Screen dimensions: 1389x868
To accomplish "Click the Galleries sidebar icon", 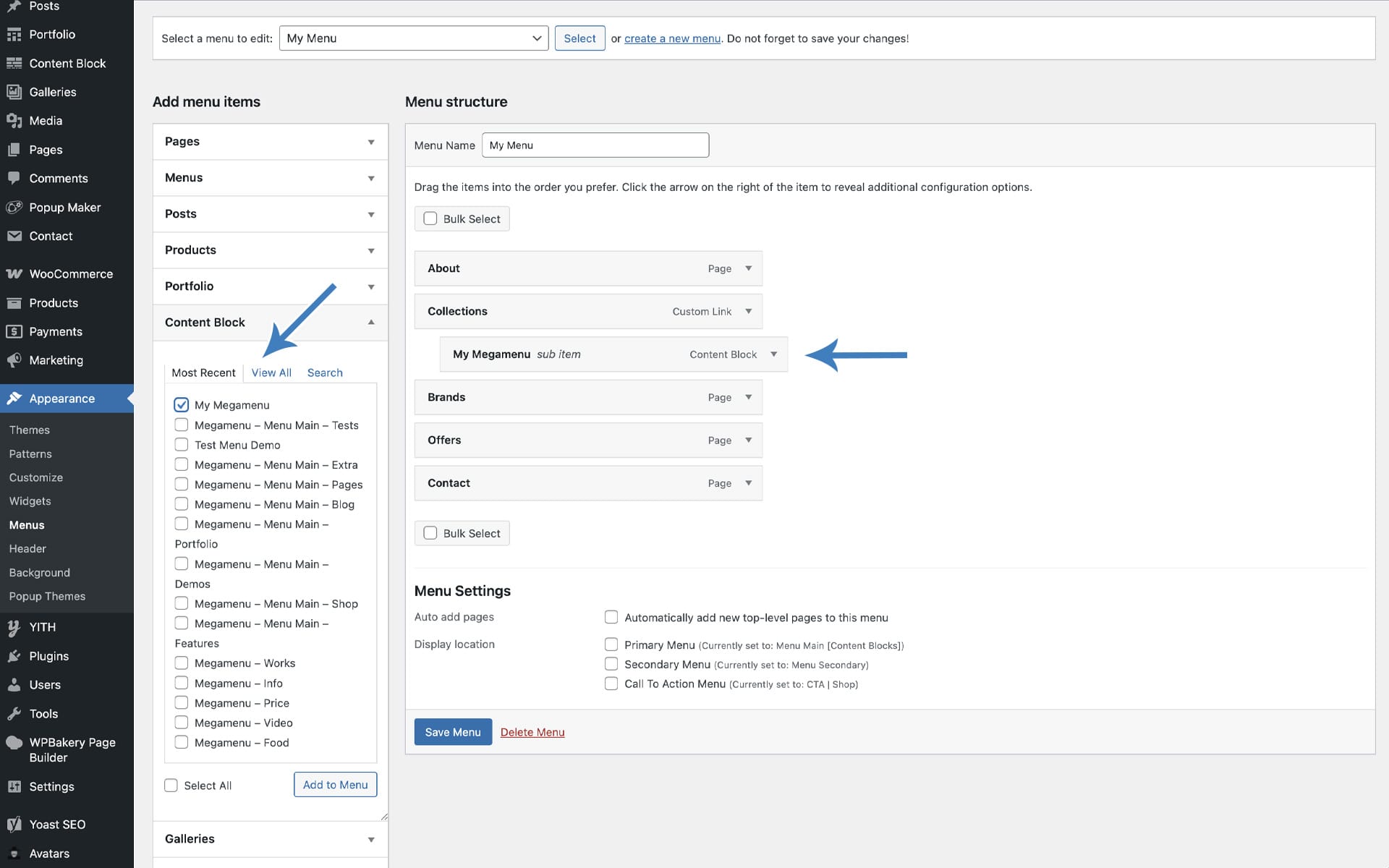I will (x=14, y=92).
